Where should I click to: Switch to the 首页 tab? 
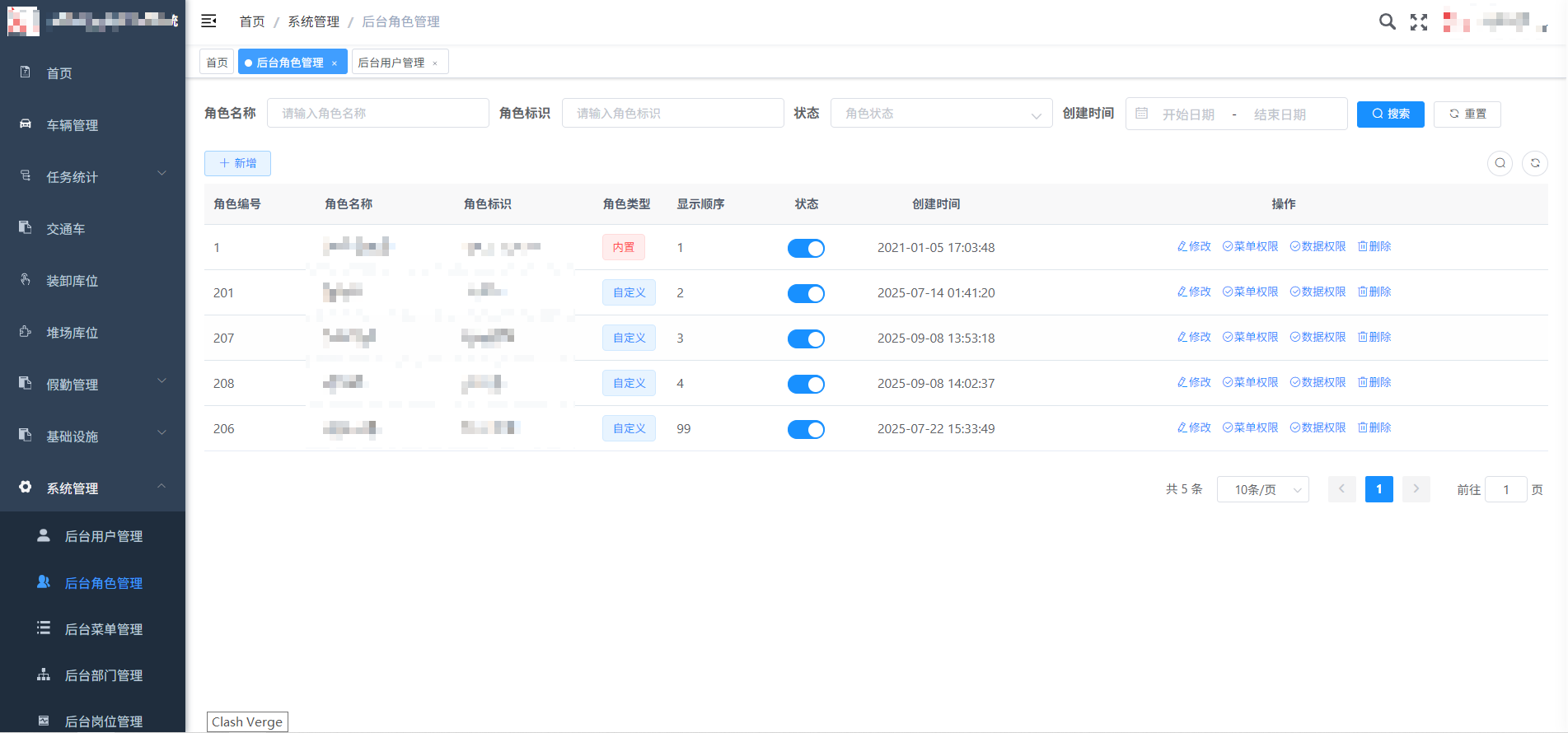pos(217,63)
